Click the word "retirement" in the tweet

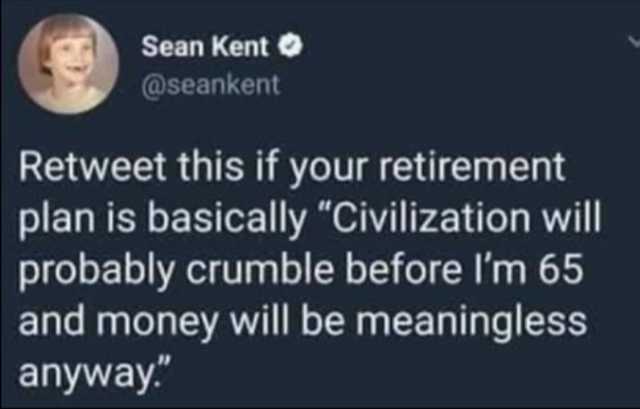click(x=472, y=167)
